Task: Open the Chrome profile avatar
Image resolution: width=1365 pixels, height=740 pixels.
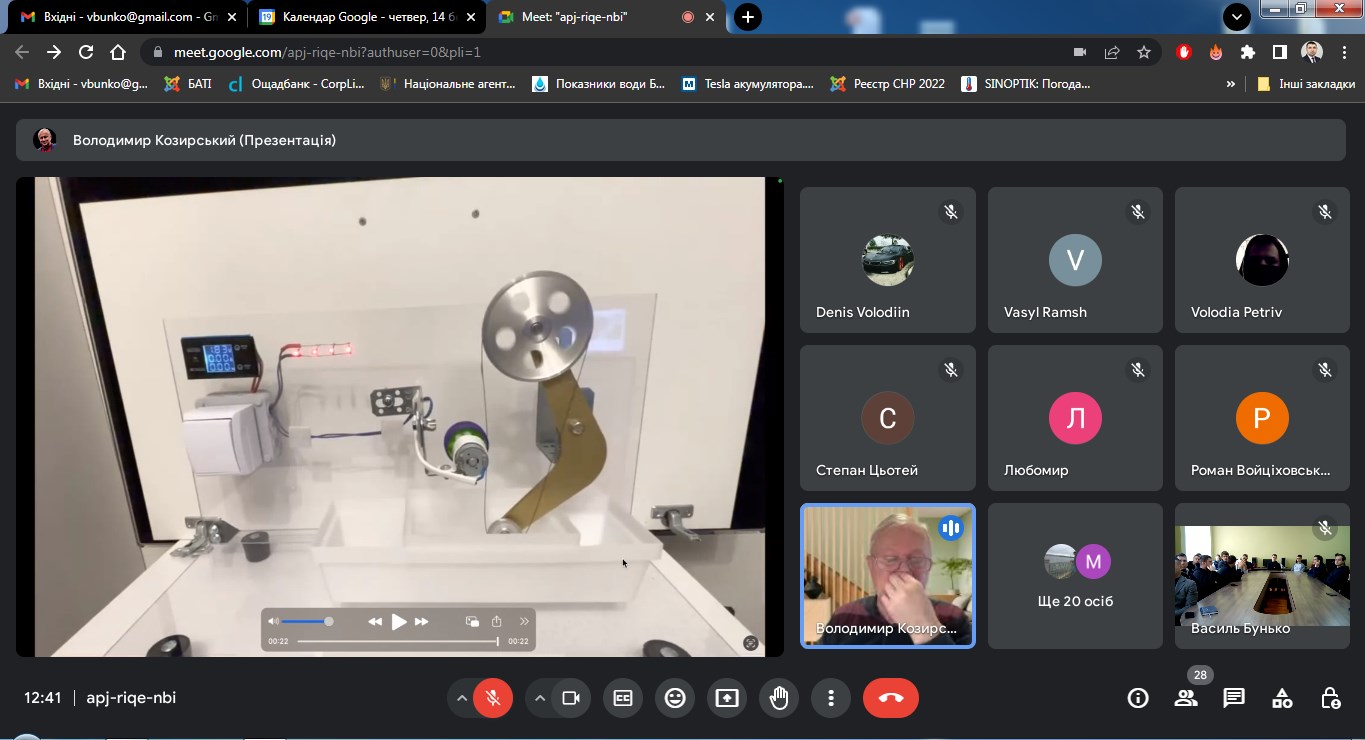Action: coord(1312,52)
